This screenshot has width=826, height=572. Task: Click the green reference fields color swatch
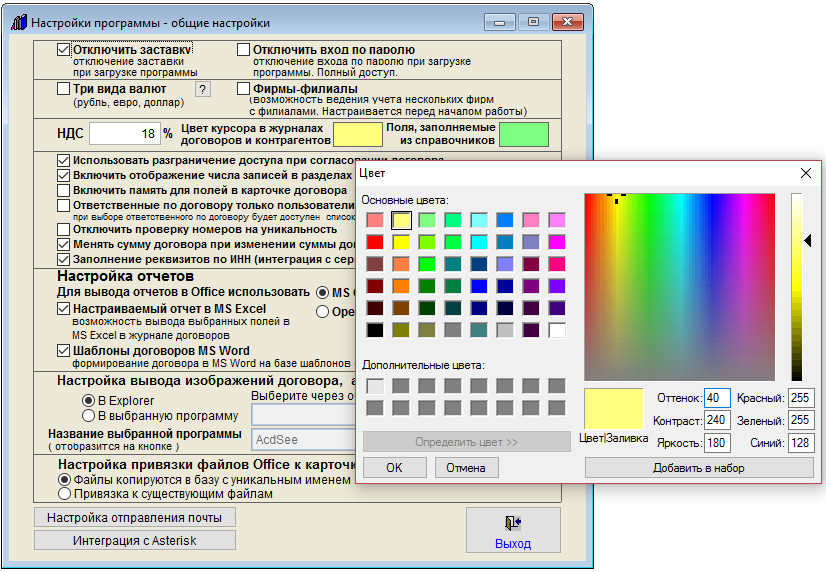(524, 133)
